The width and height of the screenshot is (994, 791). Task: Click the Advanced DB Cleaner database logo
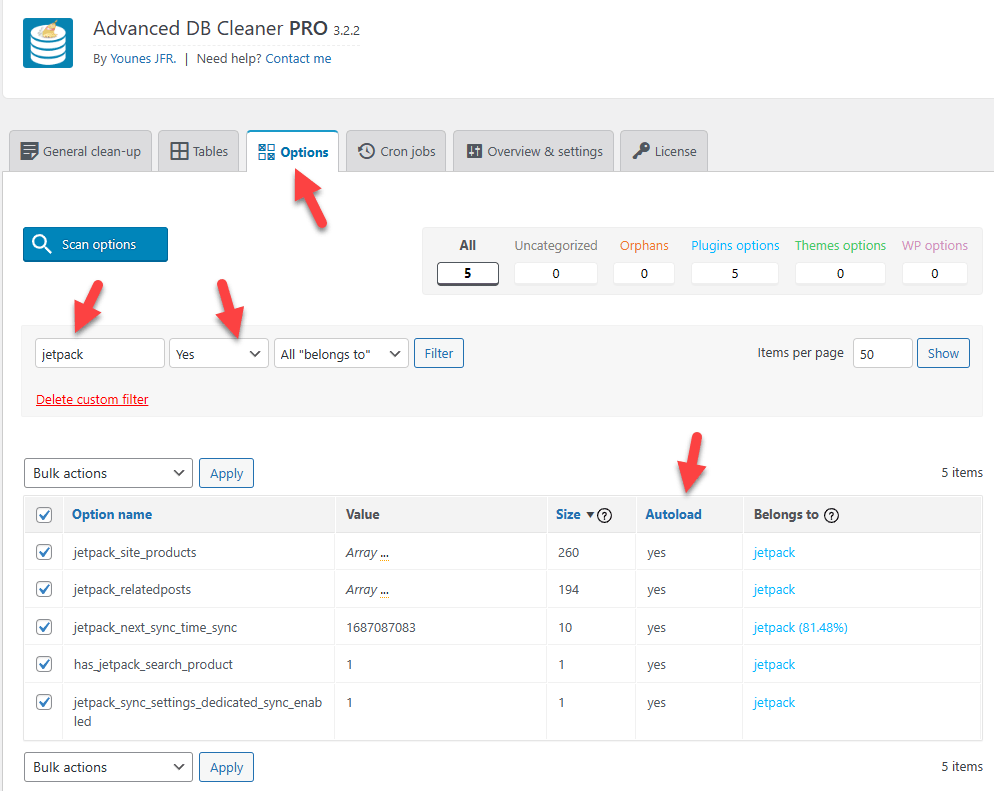[48, 43]
